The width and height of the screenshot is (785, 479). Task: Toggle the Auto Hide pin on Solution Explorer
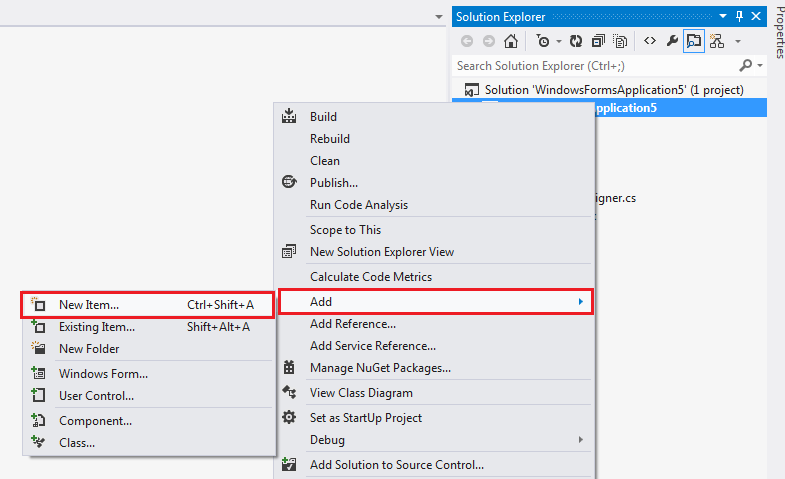tap(740, 16)
